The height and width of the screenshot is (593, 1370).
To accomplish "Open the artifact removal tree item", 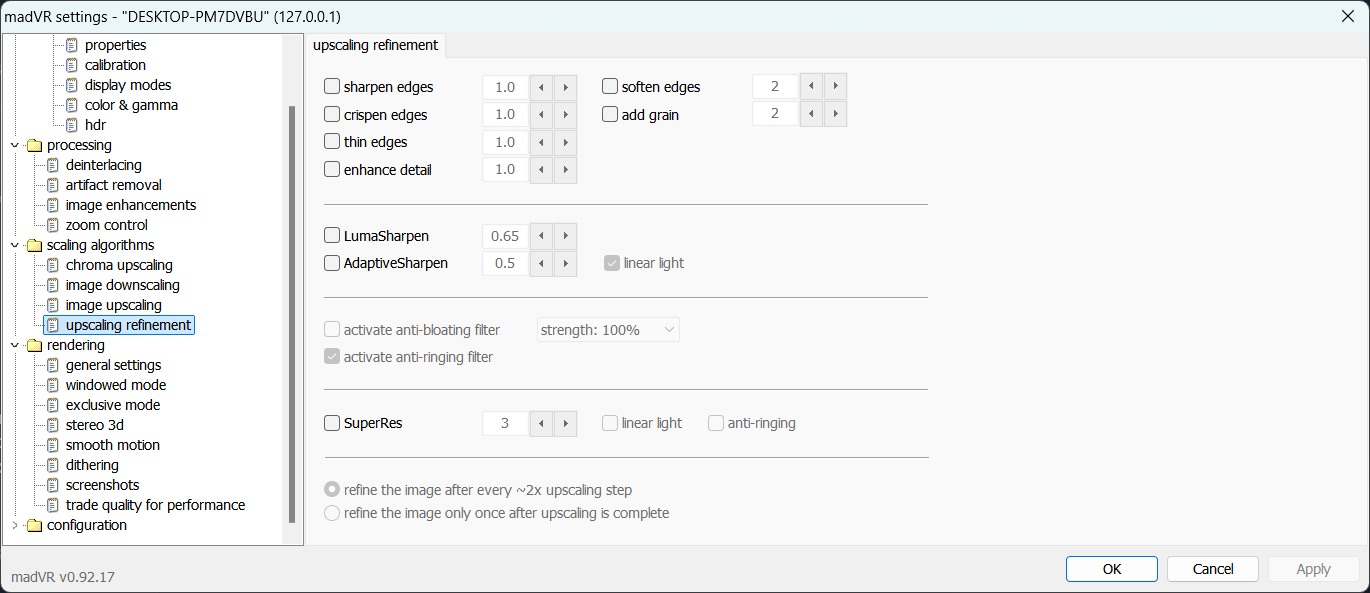I will [x=113, y=185].
